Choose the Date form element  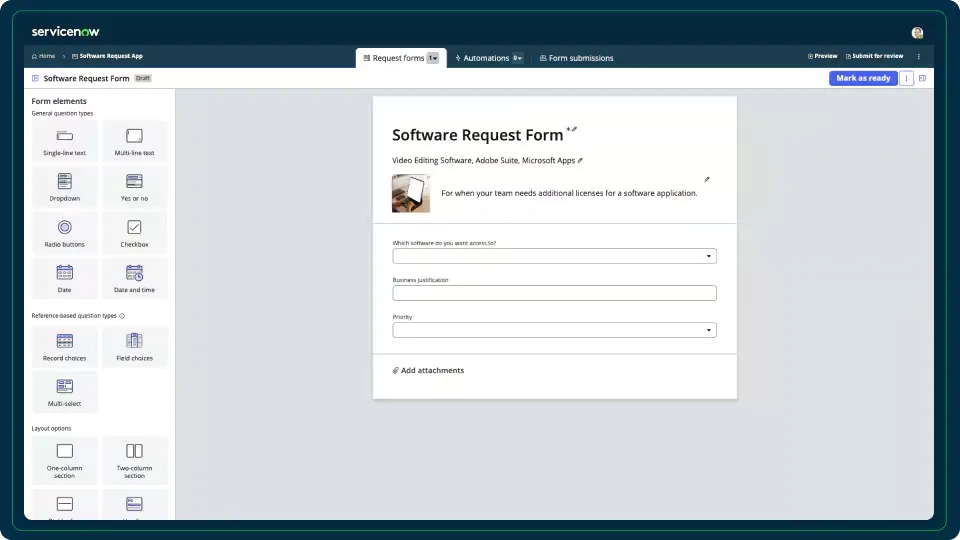pyautogui.click(x=64, y=279)
